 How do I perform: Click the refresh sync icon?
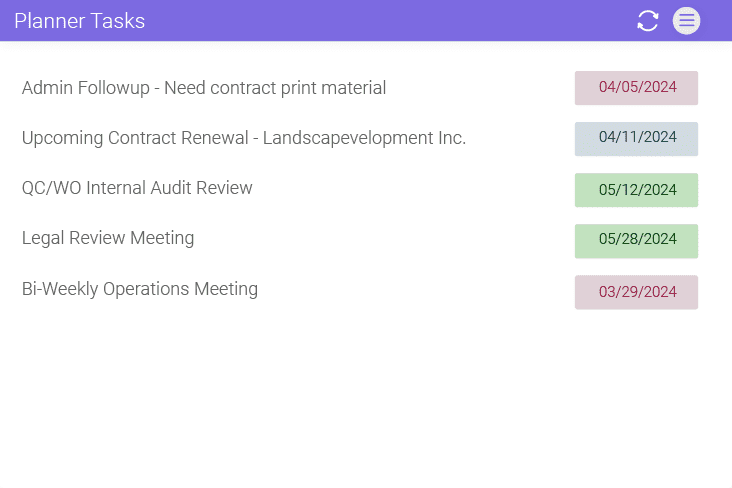point(648,21)
